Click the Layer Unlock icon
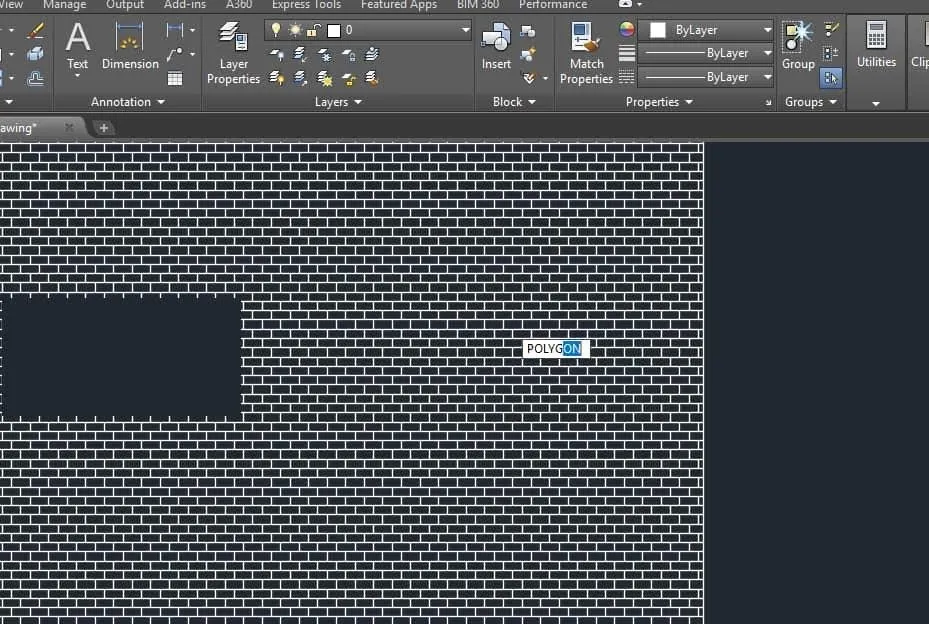 pos(349,79)
